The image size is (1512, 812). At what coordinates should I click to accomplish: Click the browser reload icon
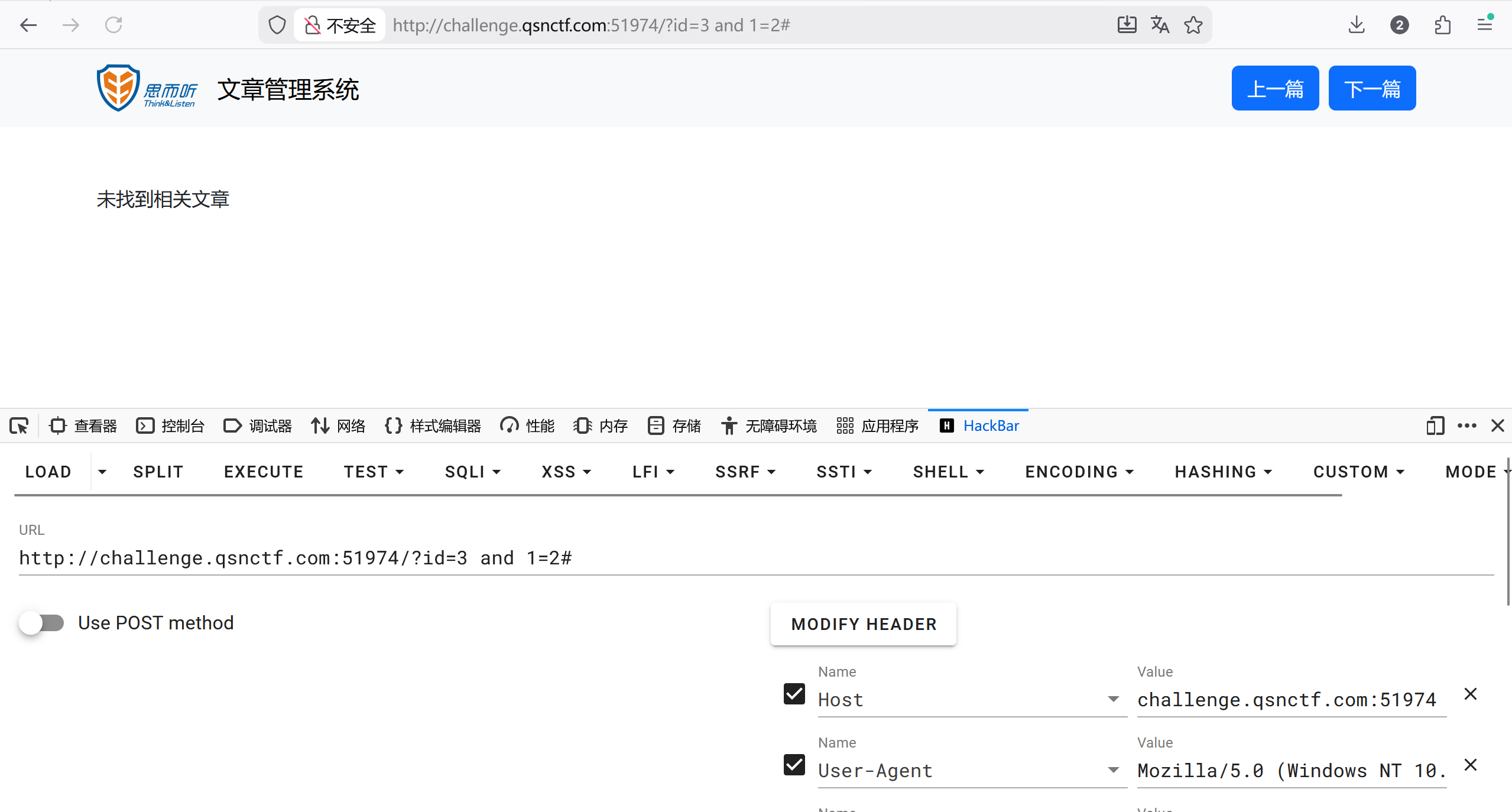[113, 25]
